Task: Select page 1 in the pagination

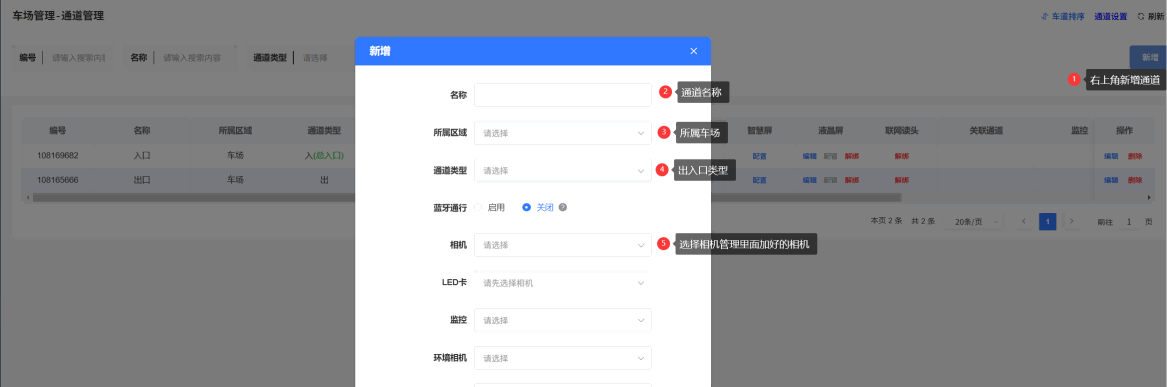Action: pos(1048,222)
